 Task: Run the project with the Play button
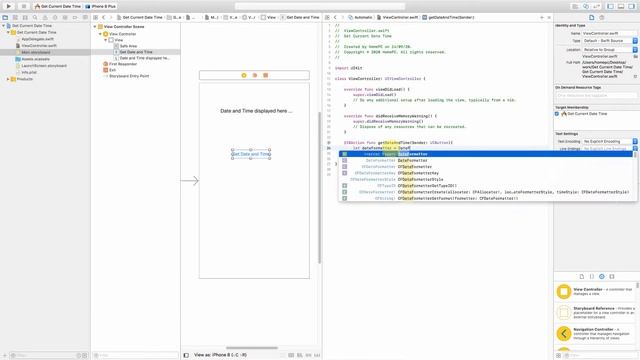tap(9, 6)
